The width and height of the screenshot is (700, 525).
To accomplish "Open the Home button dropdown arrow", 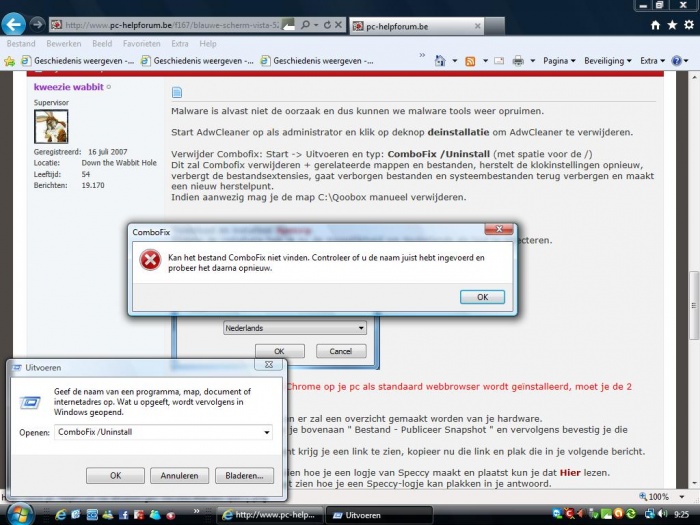I will [455, 61].
